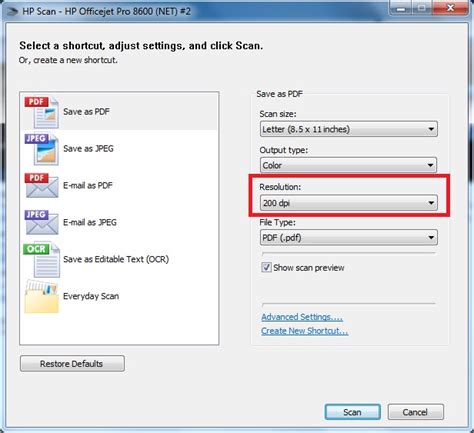Minimize the HP Scan window

[x=400, y=7]
